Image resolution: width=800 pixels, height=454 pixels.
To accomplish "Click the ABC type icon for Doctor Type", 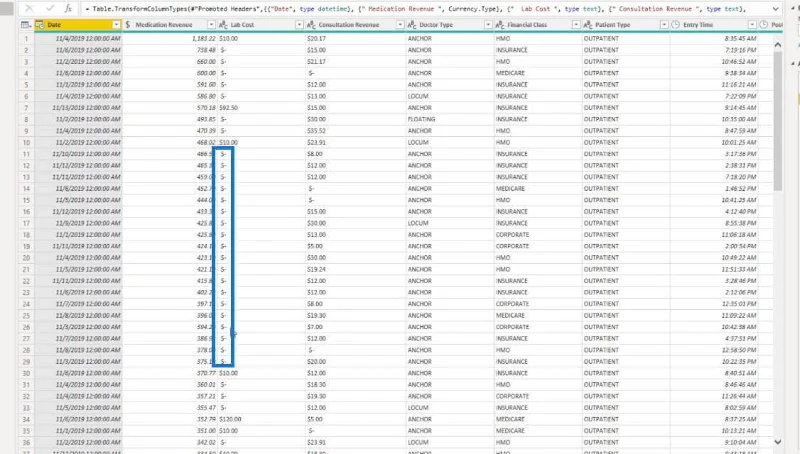I will [412, 24].
